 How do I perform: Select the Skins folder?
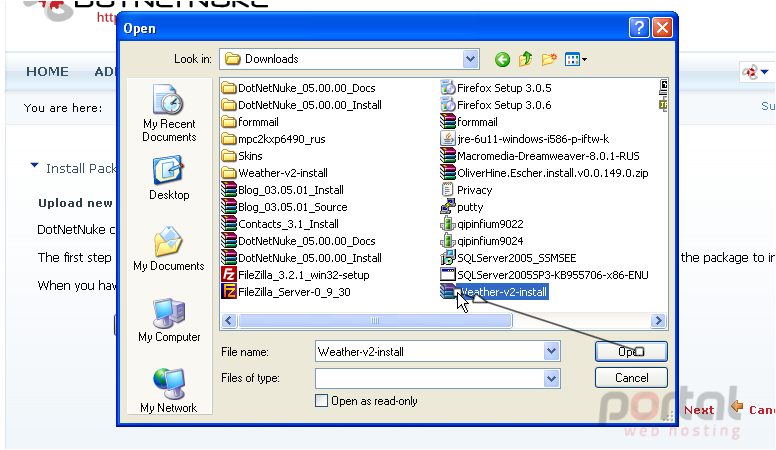click(x=242, y=156)
